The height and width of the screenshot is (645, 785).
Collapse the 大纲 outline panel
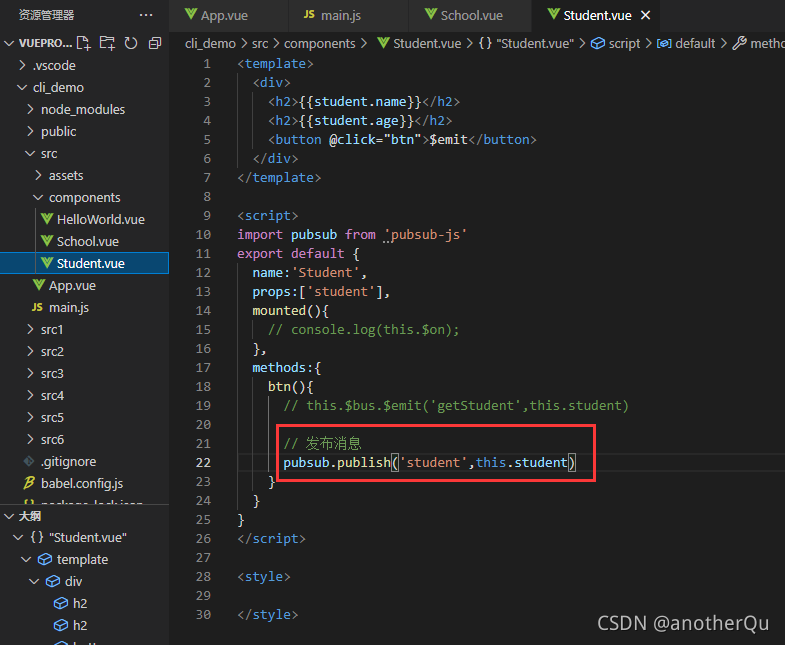(x=9, y=516)
